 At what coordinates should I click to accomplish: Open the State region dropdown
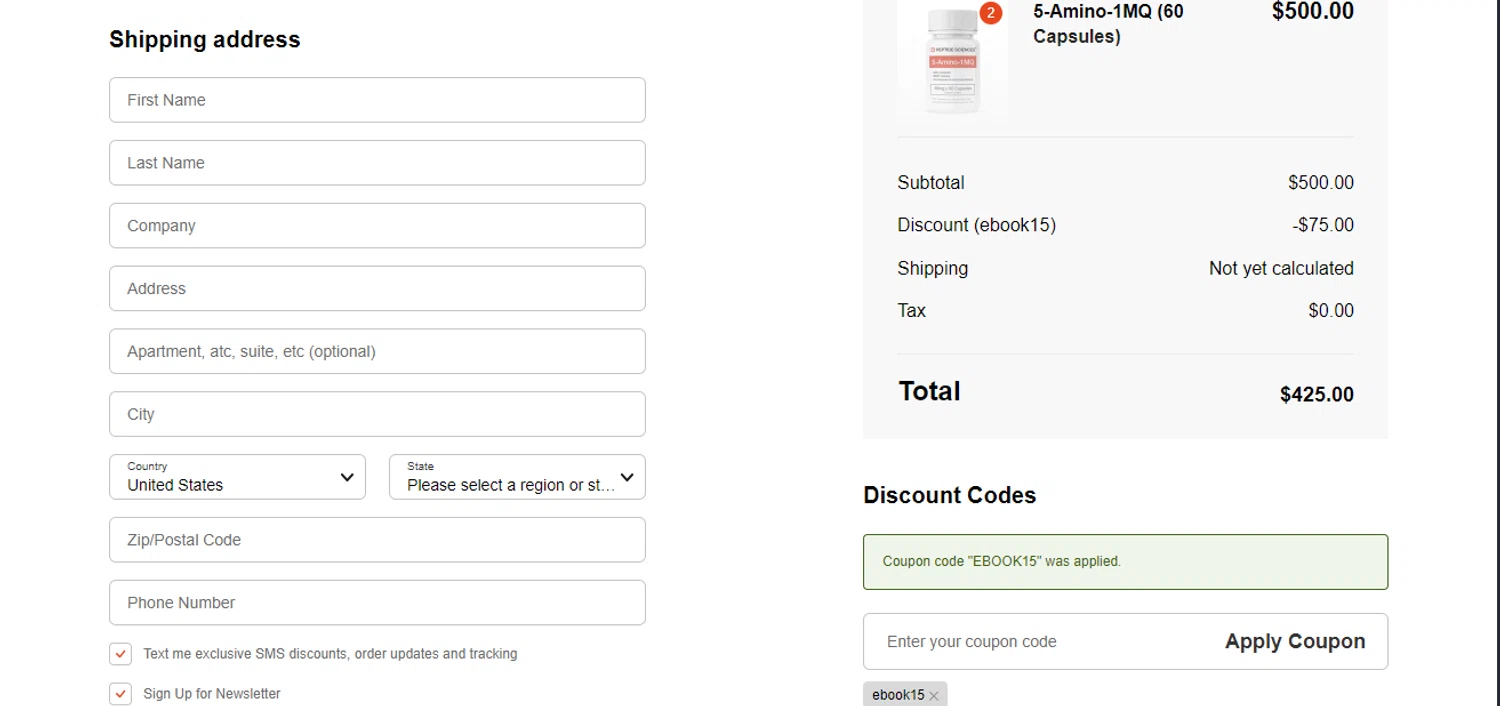tap(517, 477)
